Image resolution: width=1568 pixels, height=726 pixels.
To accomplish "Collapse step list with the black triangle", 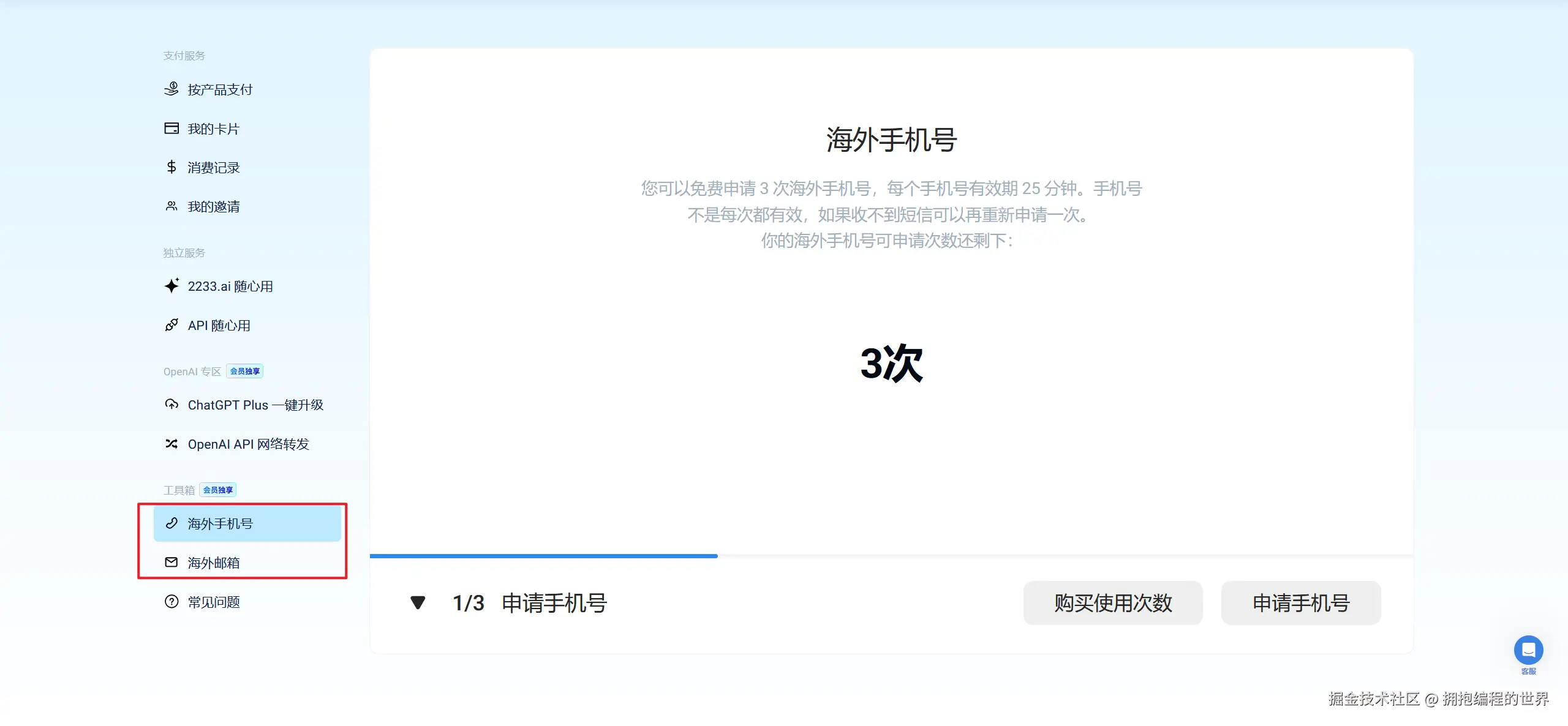I will [x=418, y=603].
